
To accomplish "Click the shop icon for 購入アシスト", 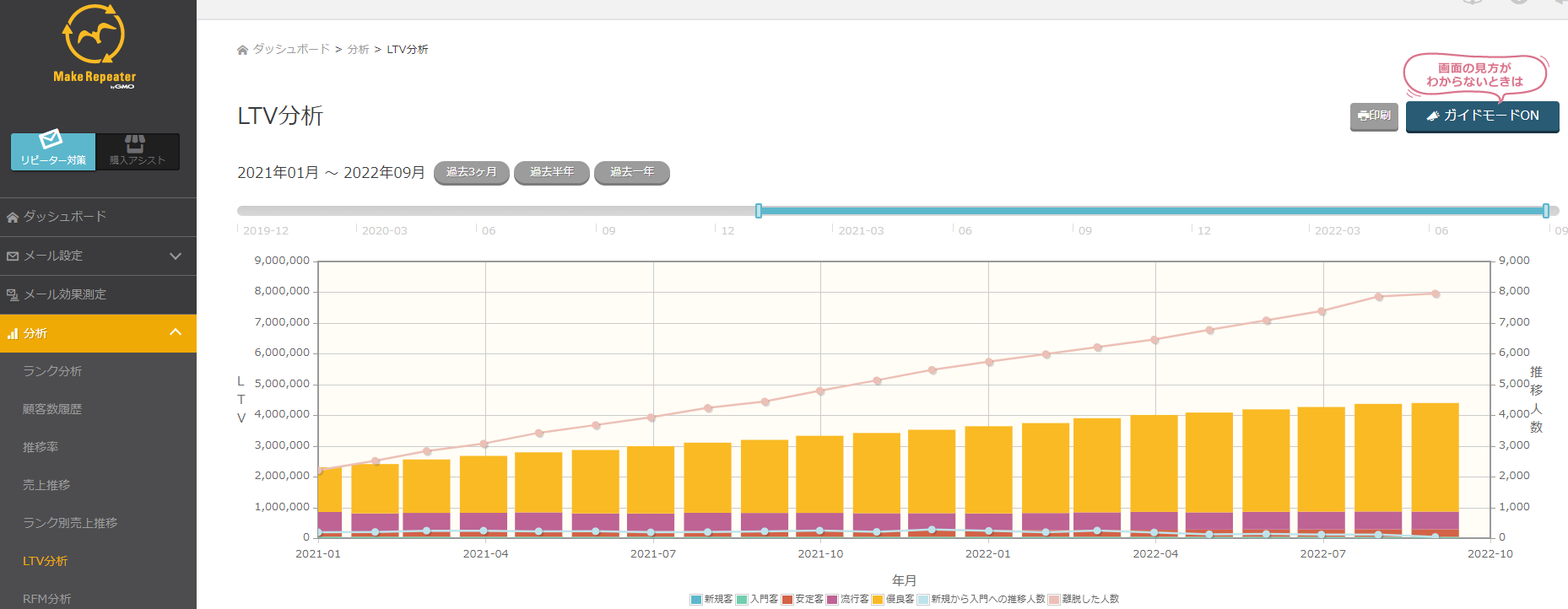I will click(135, 143).
